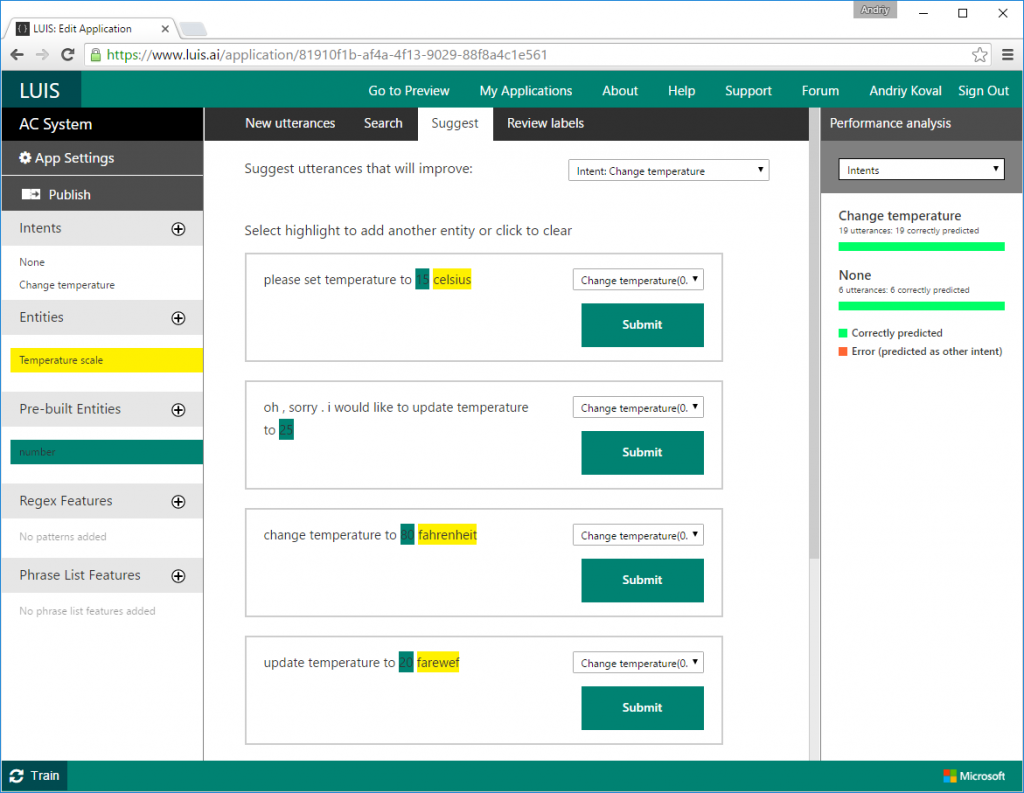The width and height of the screenshot is (1024, 793).
Task: Expand the Intents section with the plus icon
Action: (x=179, y=228)
